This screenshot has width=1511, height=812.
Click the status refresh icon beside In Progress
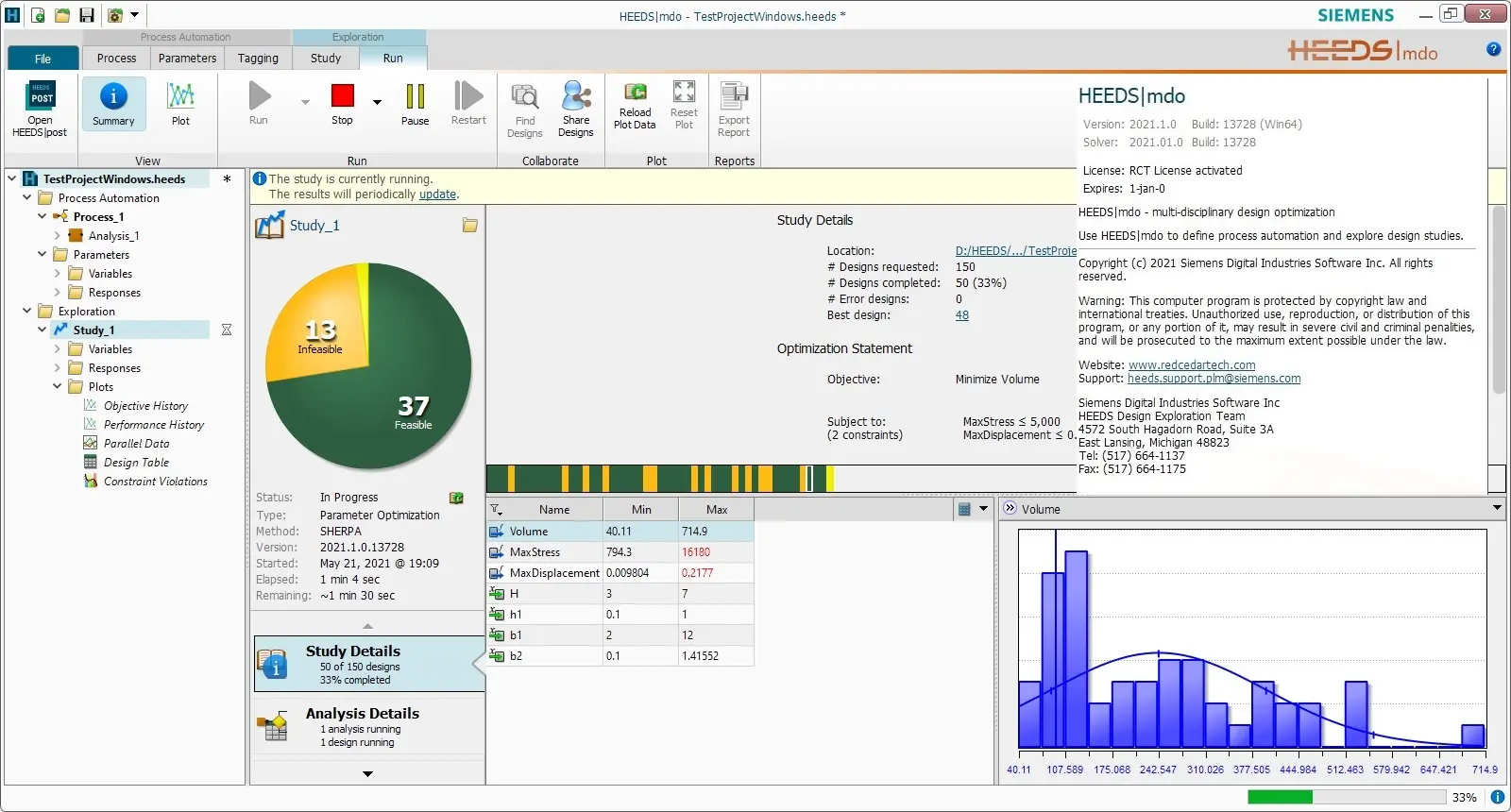pyautogui.click(x=456, y=498)
